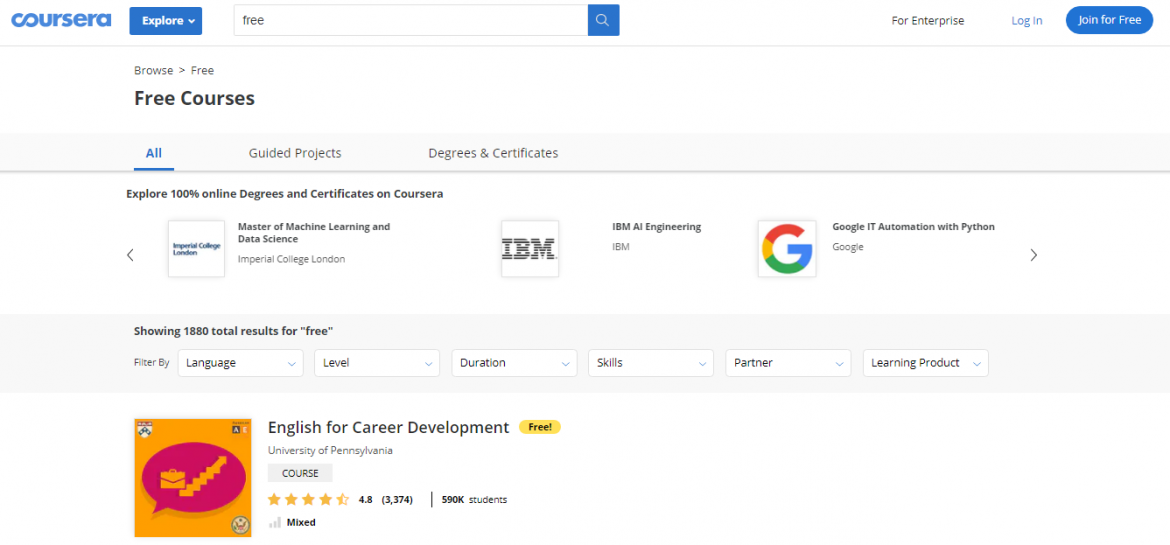Show previous degrees in carousel

pyautogui.click(x=131, y=255)
